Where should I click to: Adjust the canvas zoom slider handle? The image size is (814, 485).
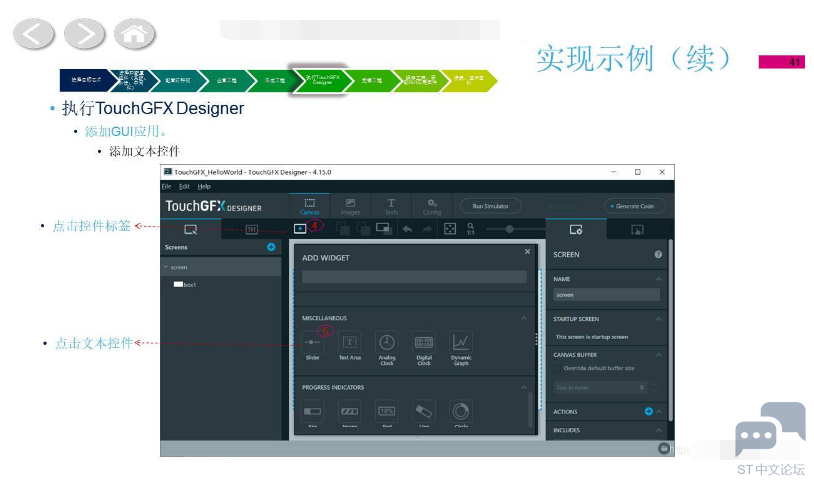point(510,229)
